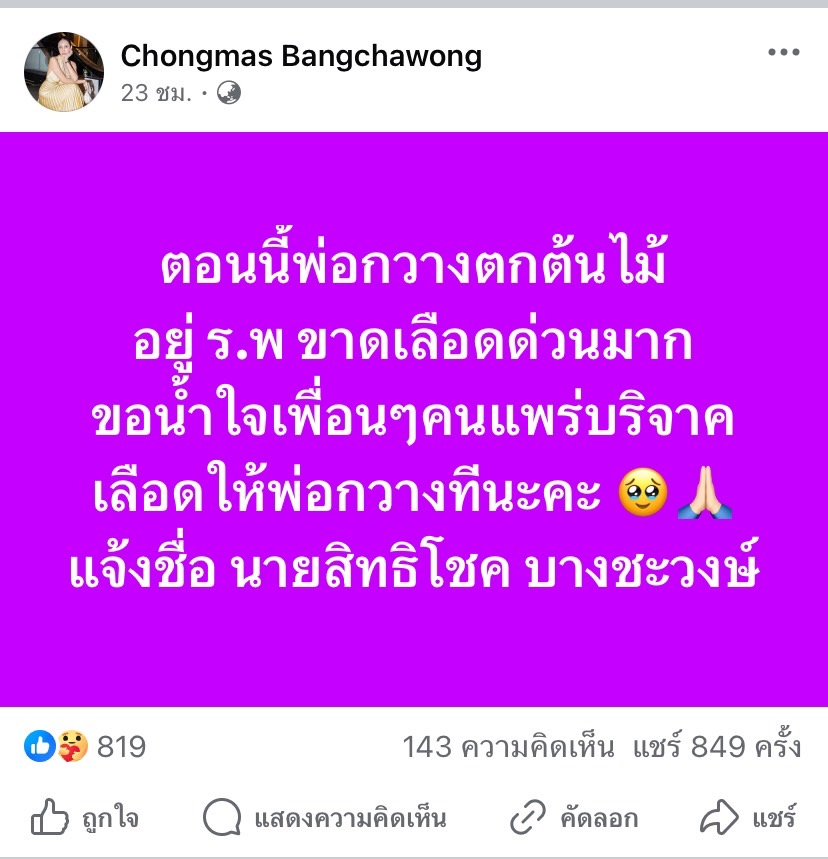Viewport: 828px width, 859px height.
Task: Open the 143 ความคิดเห็น comments list
Action: (x=508, y=747)
